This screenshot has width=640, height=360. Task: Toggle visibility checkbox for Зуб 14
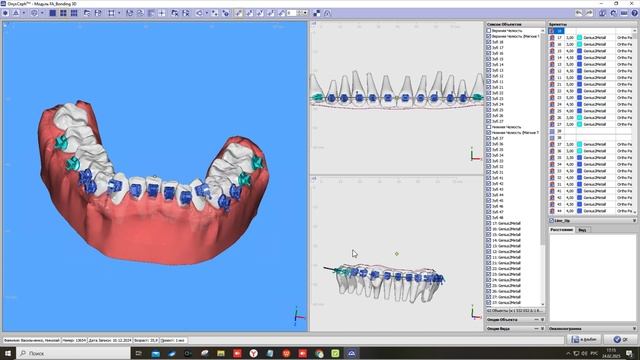(x=489, y=64)
